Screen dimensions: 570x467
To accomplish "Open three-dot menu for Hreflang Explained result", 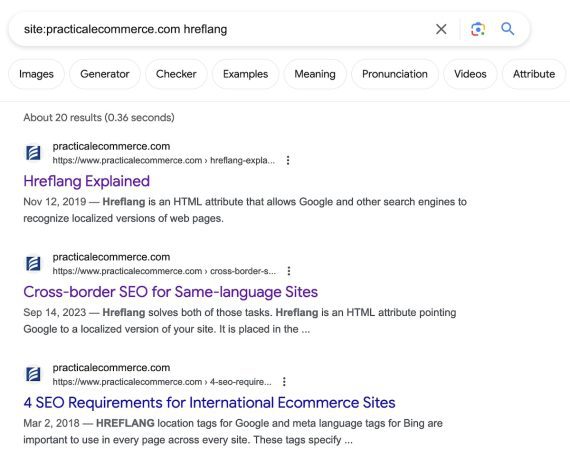I will coord(288,160).
